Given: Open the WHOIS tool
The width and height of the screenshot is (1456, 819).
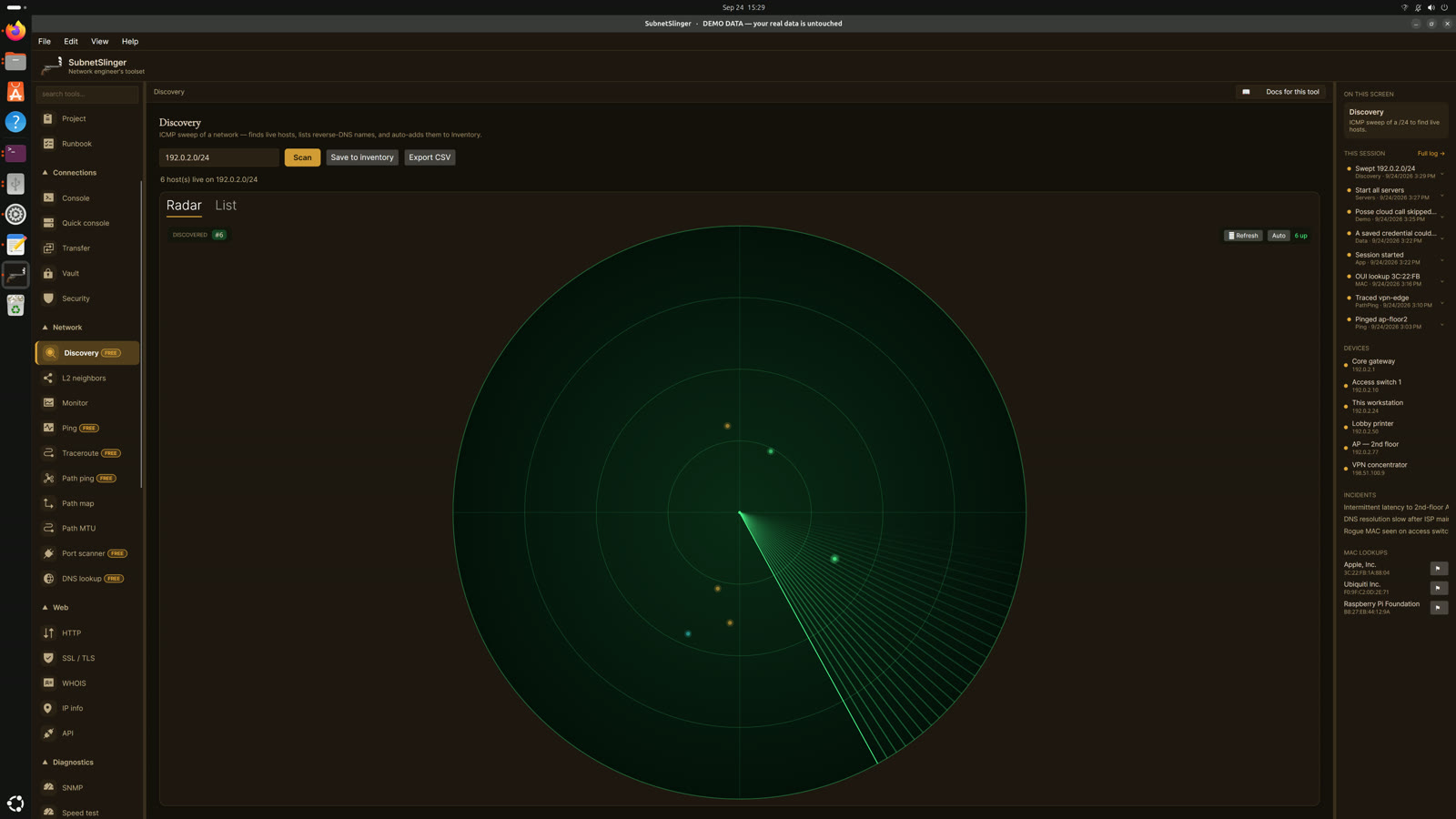Looking at the screenshot, I should point(87,683).
